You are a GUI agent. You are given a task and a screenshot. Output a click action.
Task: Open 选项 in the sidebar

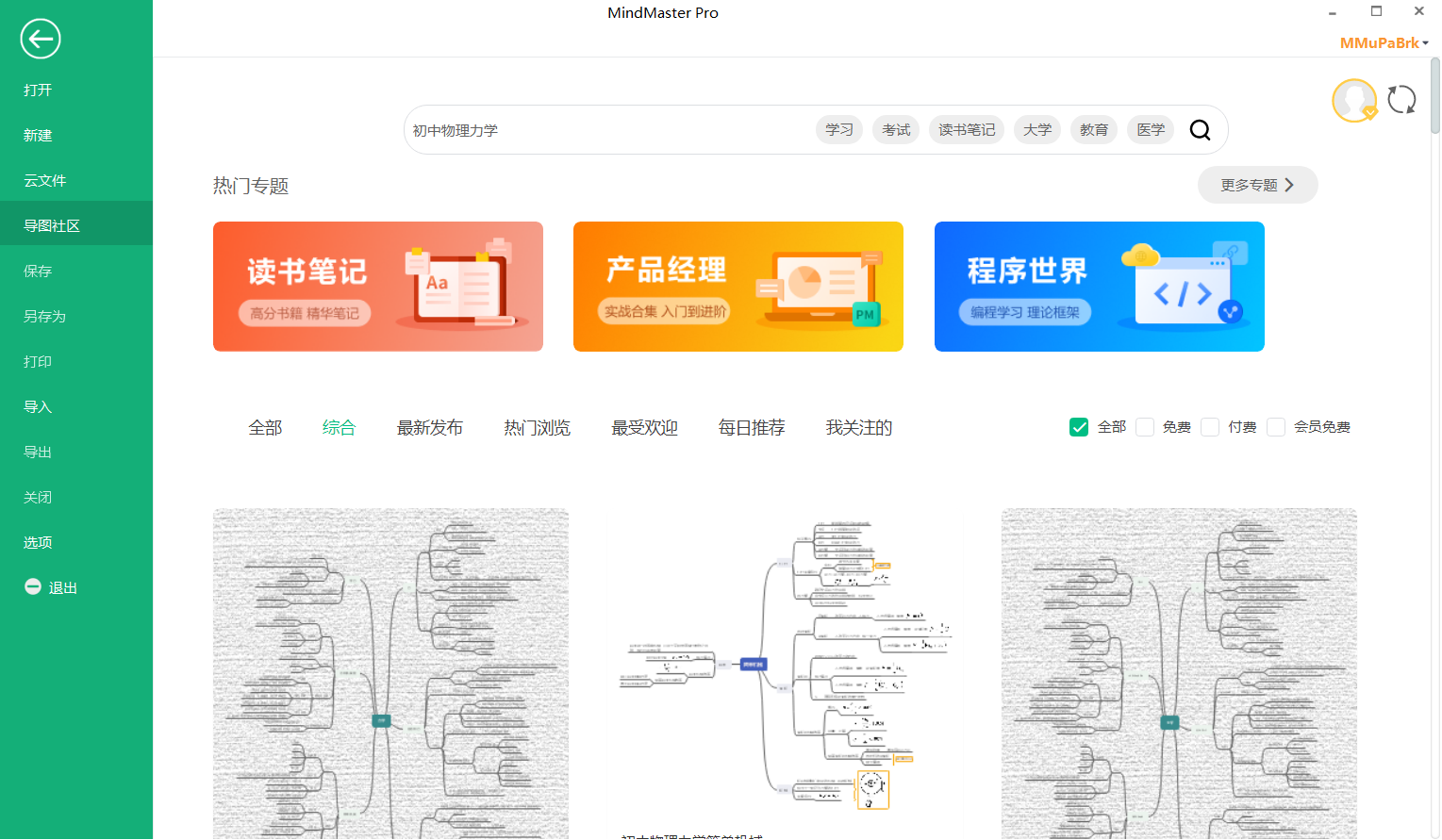[x=76, y=542]
